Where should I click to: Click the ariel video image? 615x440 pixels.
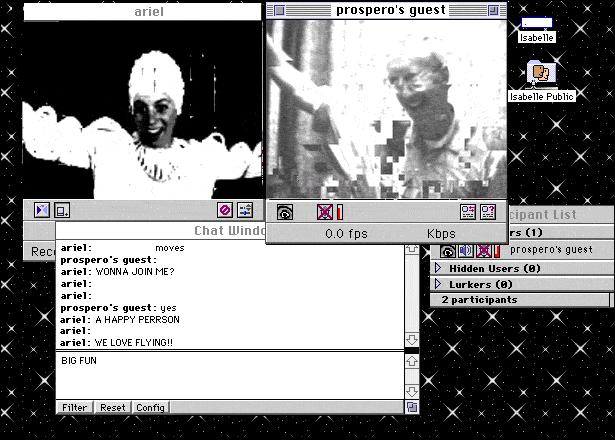143,110
